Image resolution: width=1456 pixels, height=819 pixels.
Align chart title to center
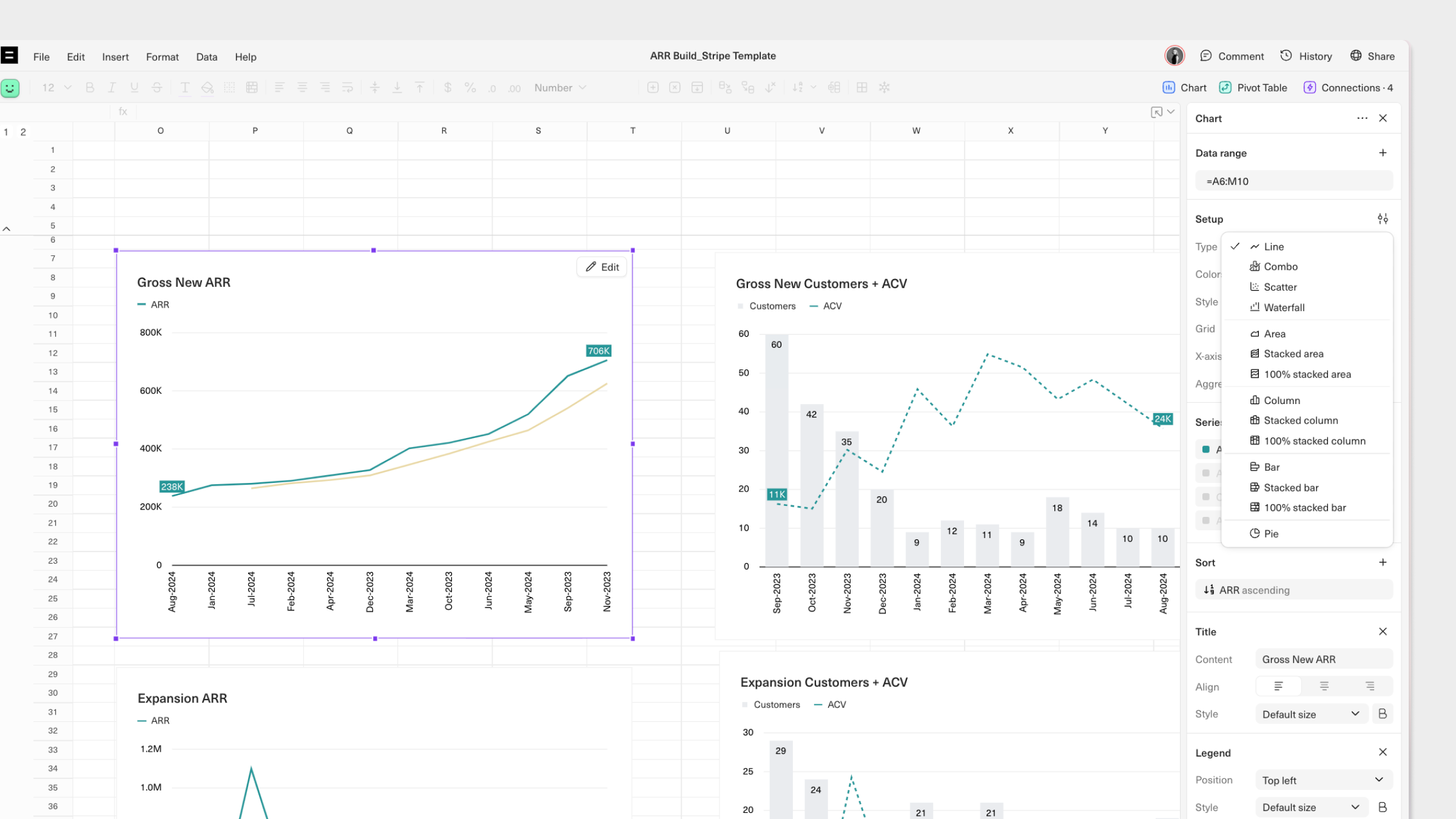pos(1324,686)
